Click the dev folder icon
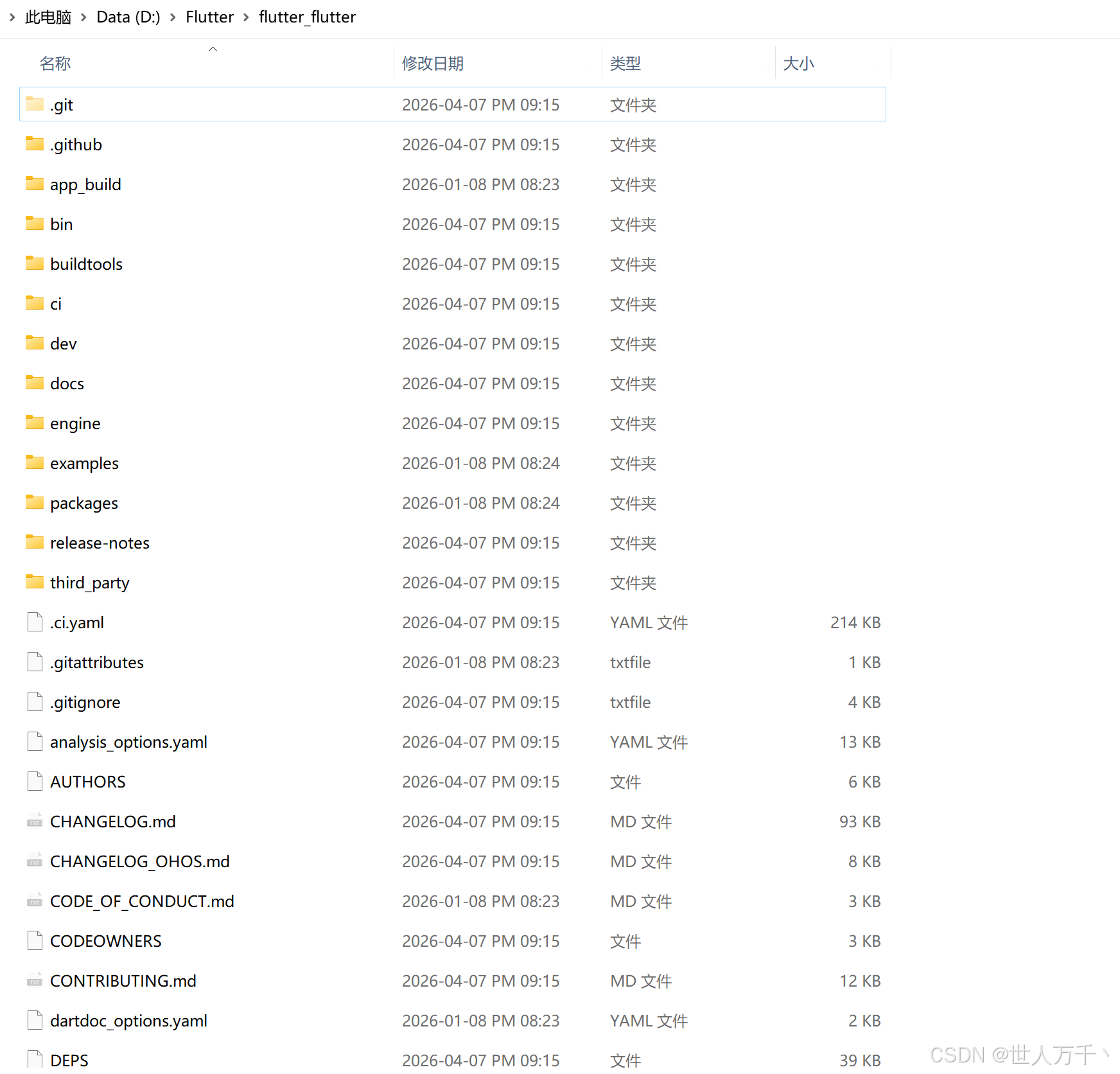Image resolution: width=1120 pixels, height=1074 pixels. [x=35, y=343]
